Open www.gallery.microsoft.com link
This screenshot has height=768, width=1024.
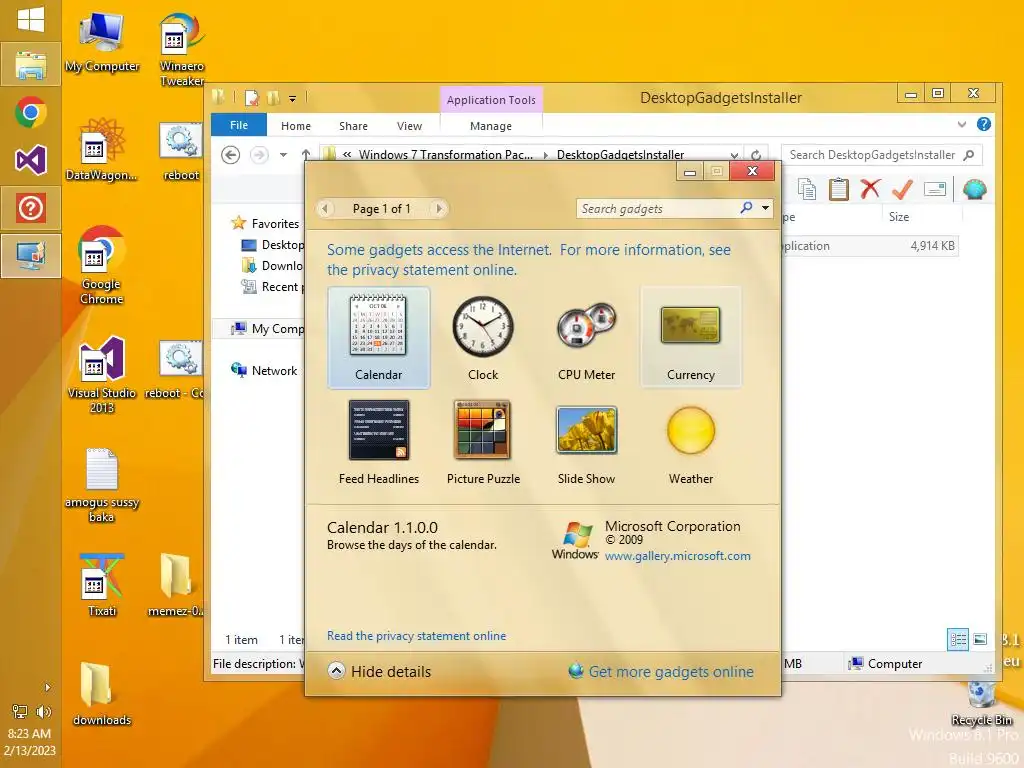pos(677,556)
